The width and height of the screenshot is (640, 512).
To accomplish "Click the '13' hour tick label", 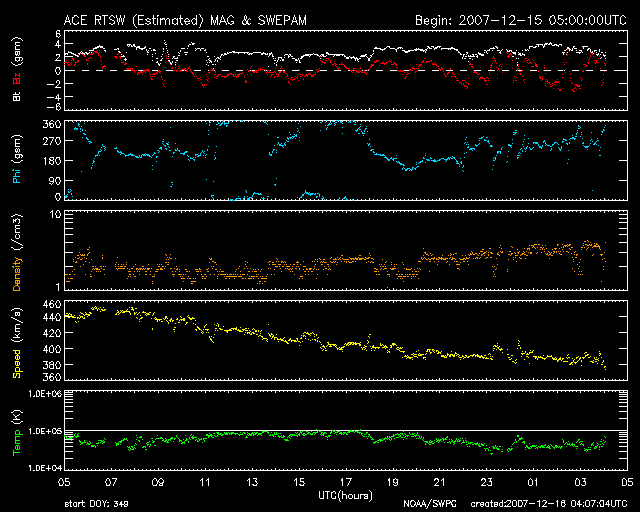I will click(252, 482).
